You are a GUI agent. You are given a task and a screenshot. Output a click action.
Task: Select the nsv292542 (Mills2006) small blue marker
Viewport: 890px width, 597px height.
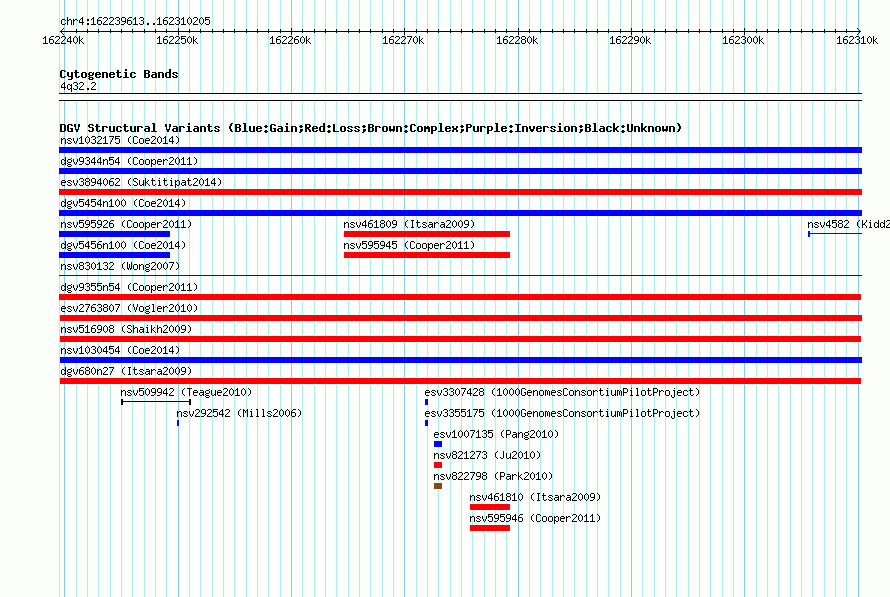(178, 423)
